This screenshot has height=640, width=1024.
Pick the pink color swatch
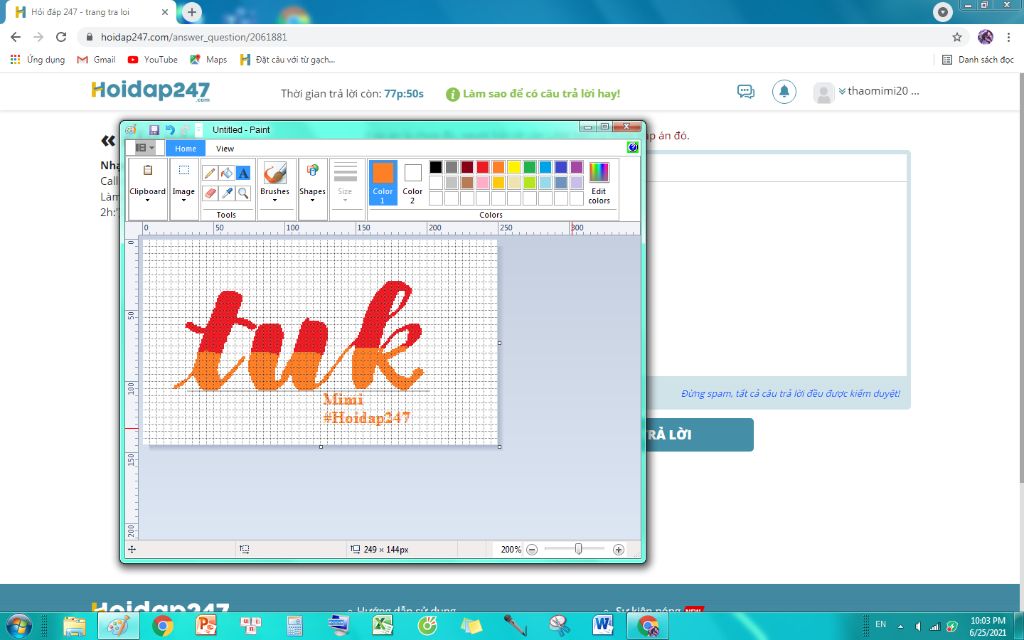(483, 183)
